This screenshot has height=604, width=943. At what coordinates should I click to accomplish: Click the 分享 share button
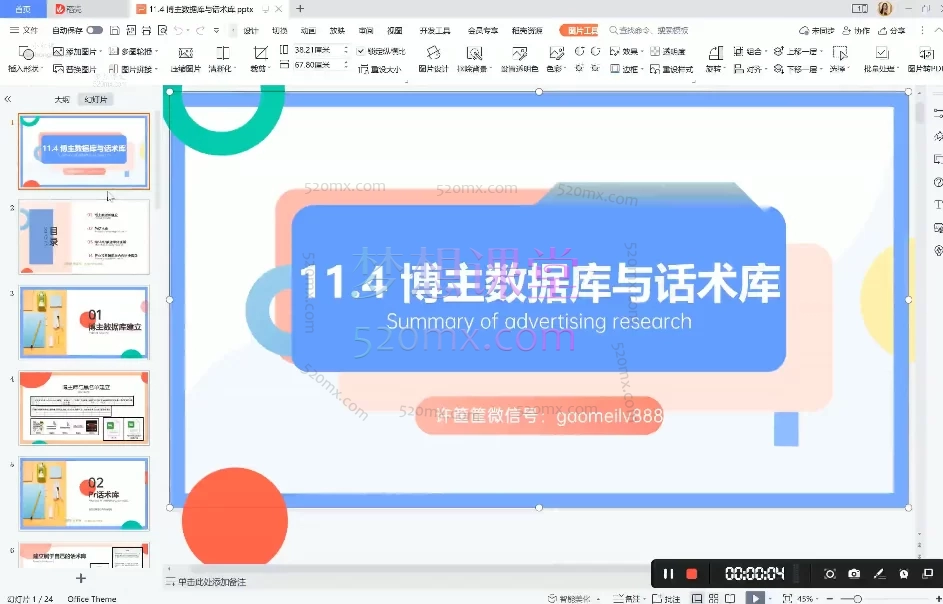[892, 31]
